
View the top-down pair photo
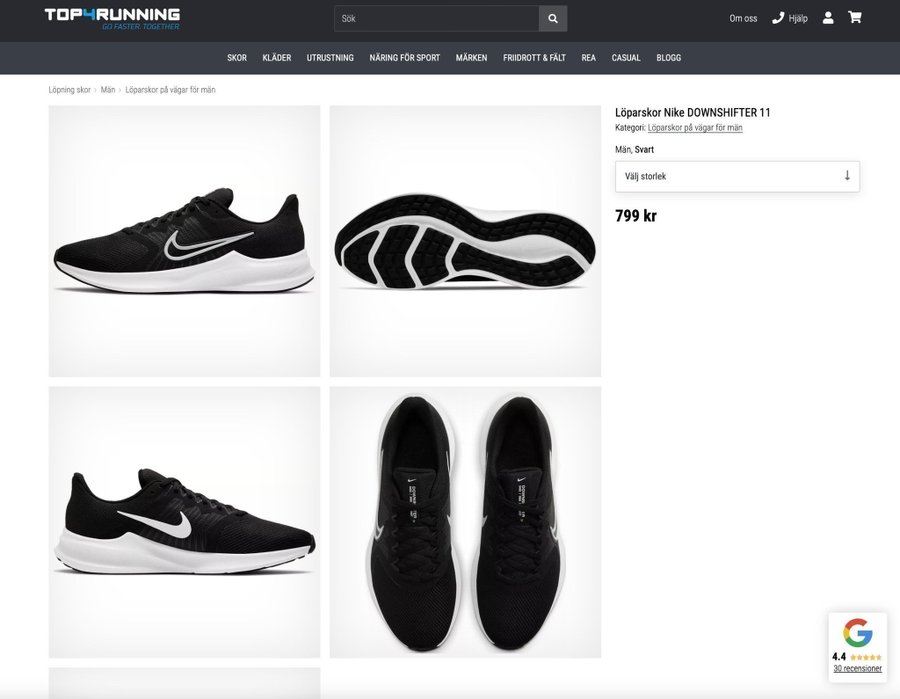(465, 522)
